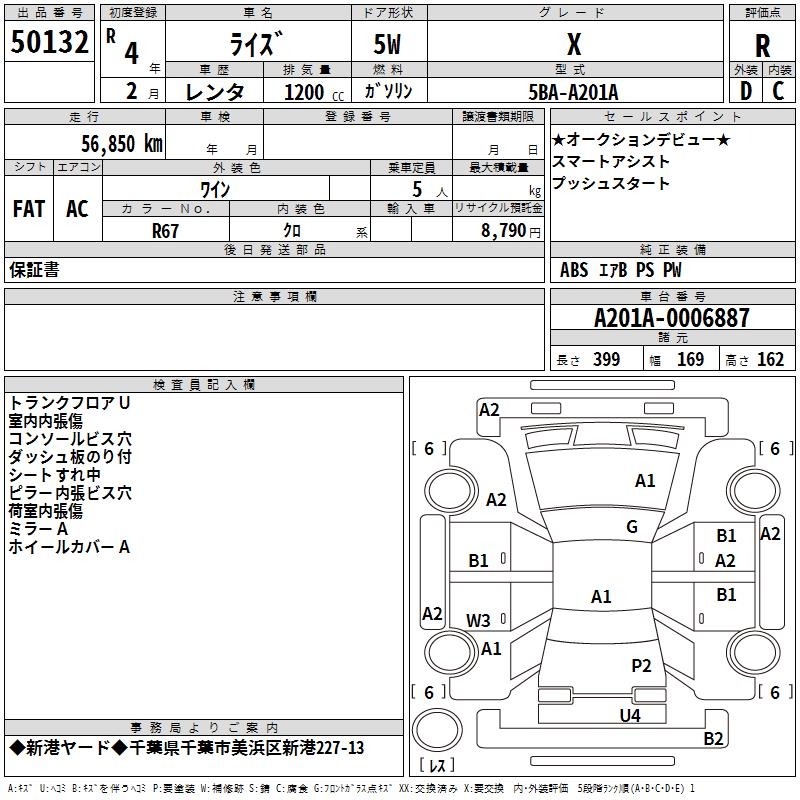Click equipment line ABS エアB PS PW
The height and width of the screenshot is (800, 800).
(620, 270)
